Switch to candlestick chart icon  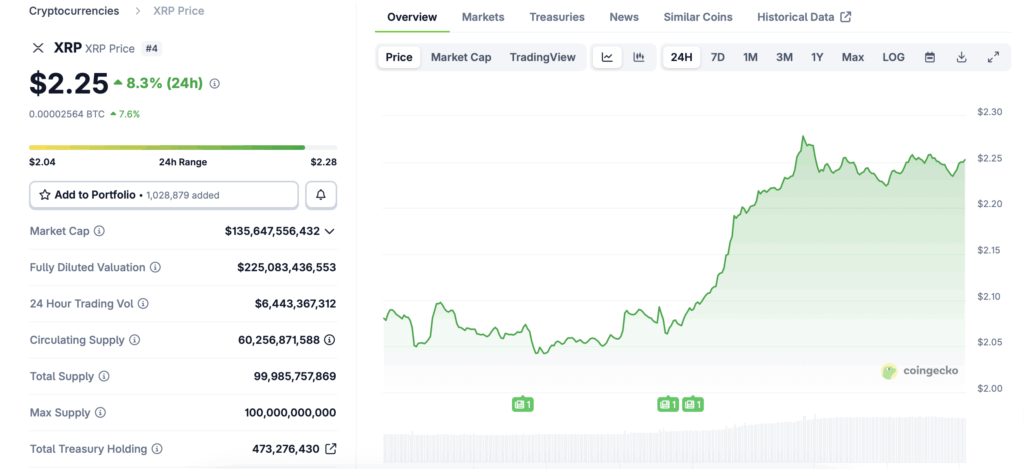point(639,57)
